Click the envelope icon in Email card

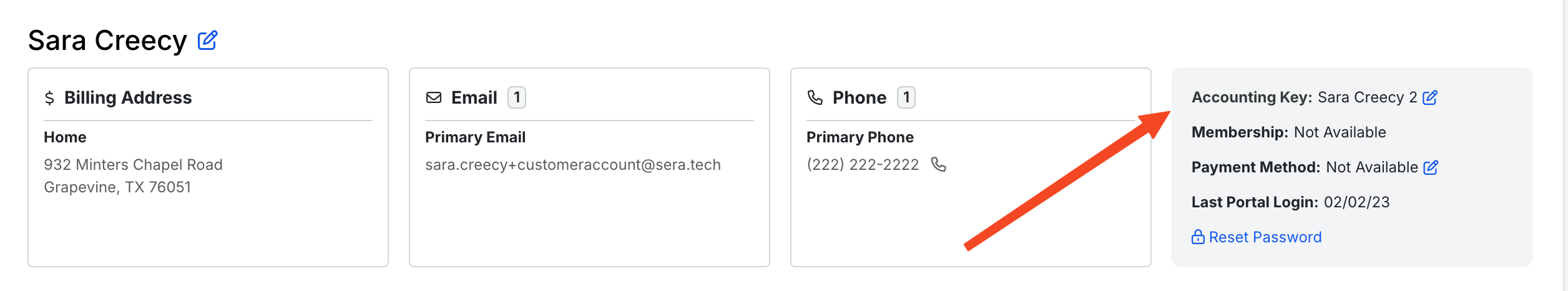pos(434,97)
